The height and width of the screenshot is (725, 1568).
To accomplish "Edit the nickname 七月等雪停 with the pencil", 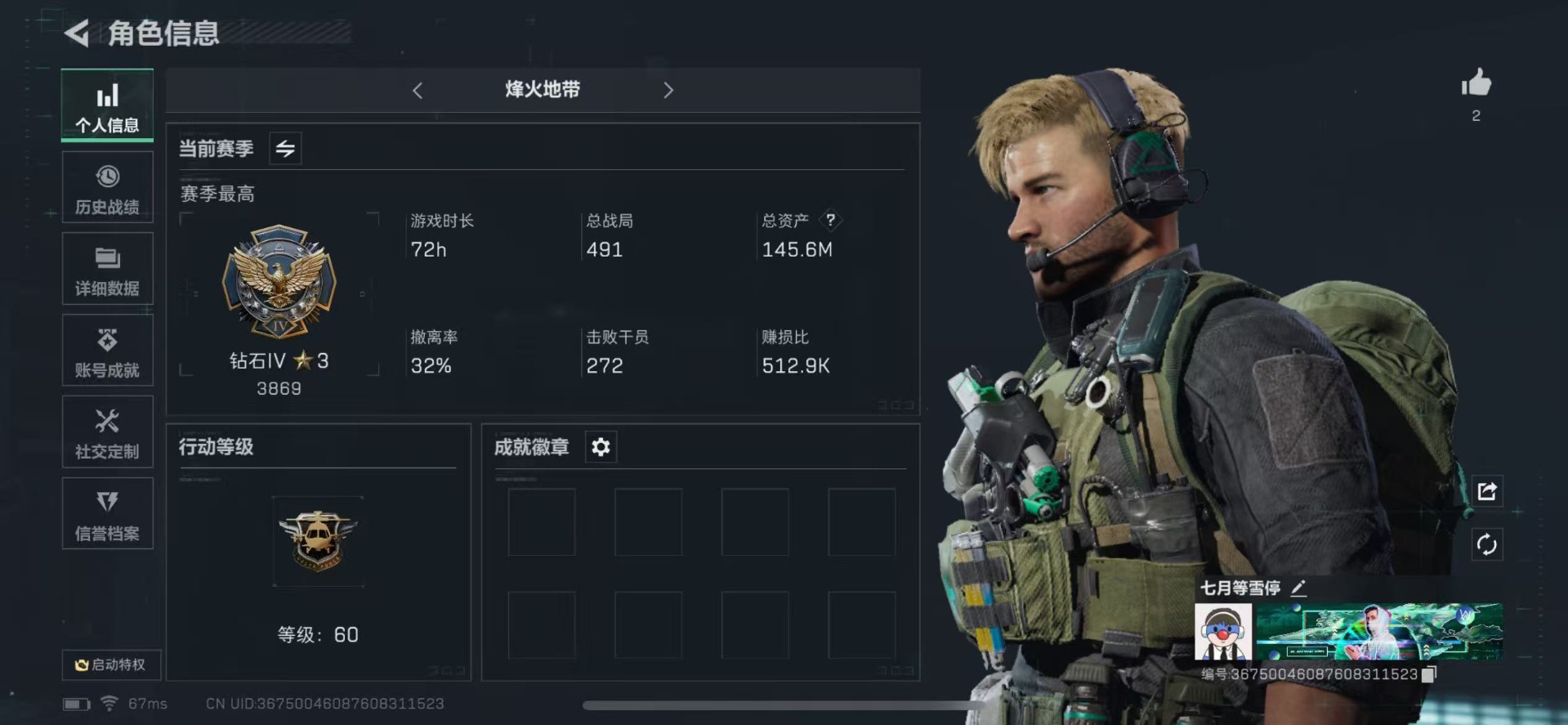I will click(1298, 588).
